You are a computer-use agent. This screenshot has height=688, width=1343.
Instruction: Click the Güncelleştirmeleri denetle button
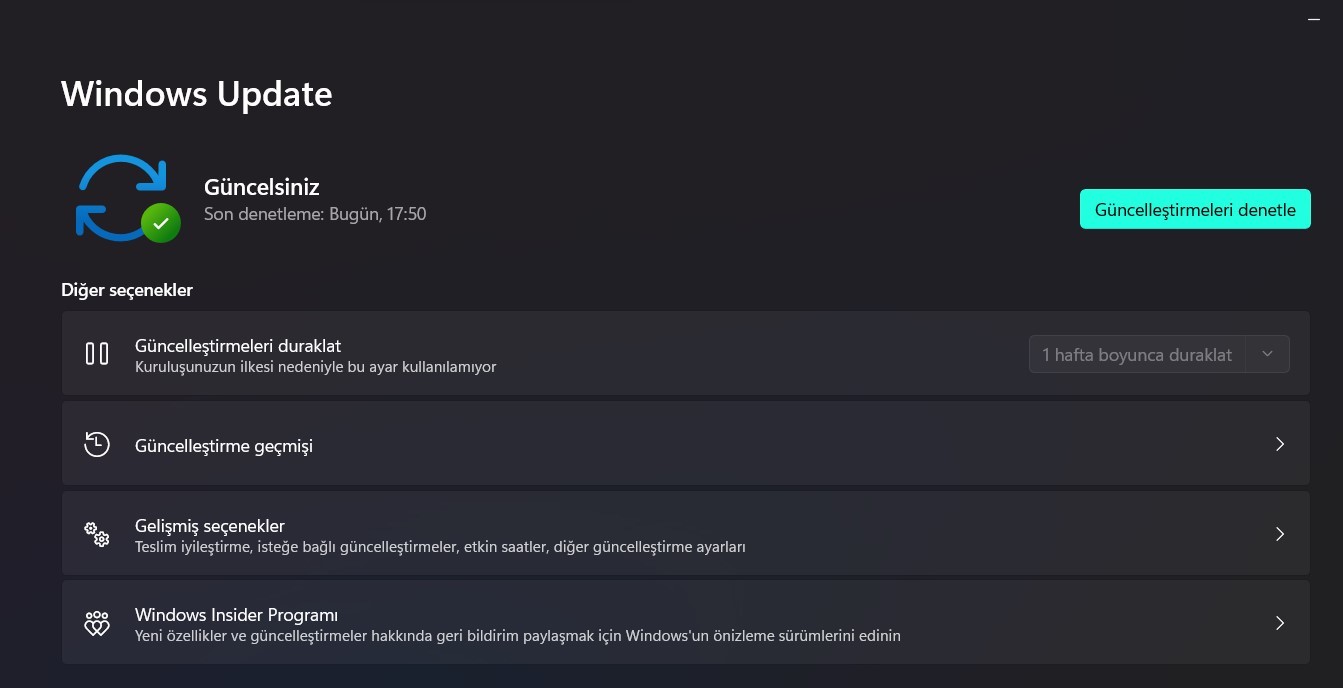1195,209
